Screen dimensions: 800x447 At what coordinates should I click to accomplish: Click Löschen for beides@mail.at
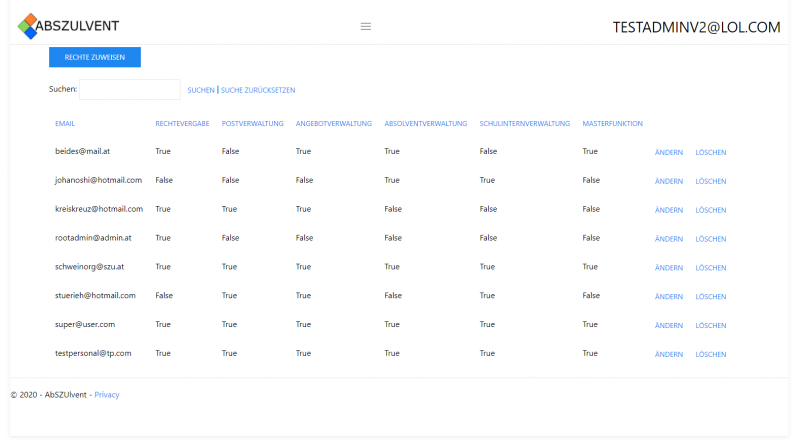(711, 152)
